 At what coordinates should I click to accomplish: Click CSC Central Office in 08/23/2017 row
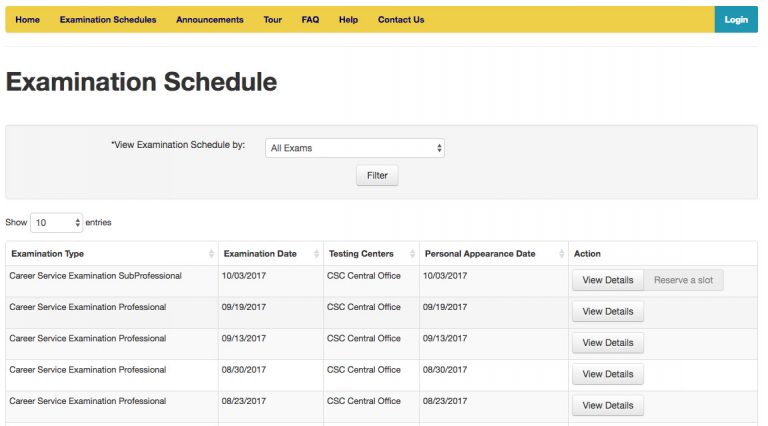point(364,401)
